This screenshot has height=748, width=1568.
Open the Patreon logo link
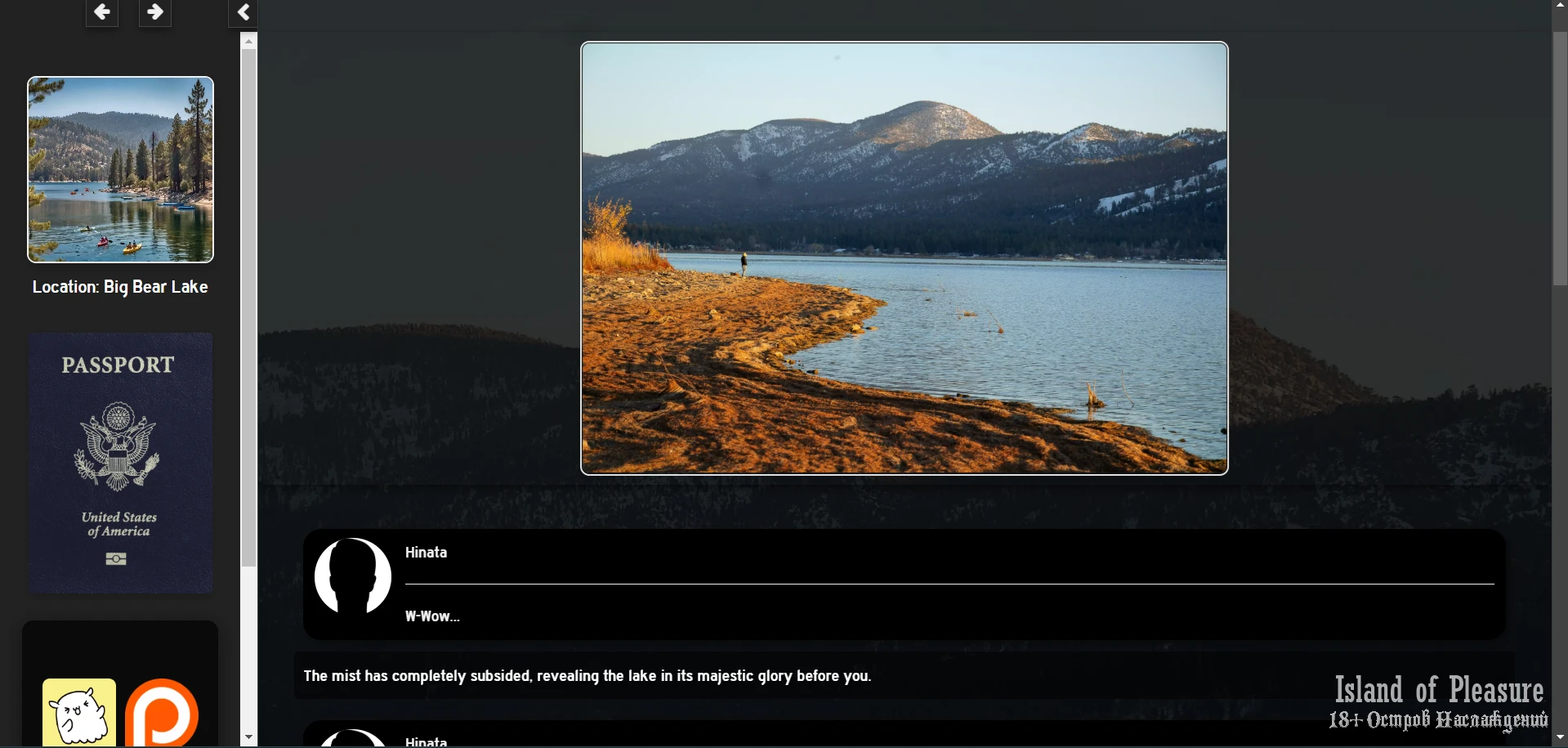point(162,713)
